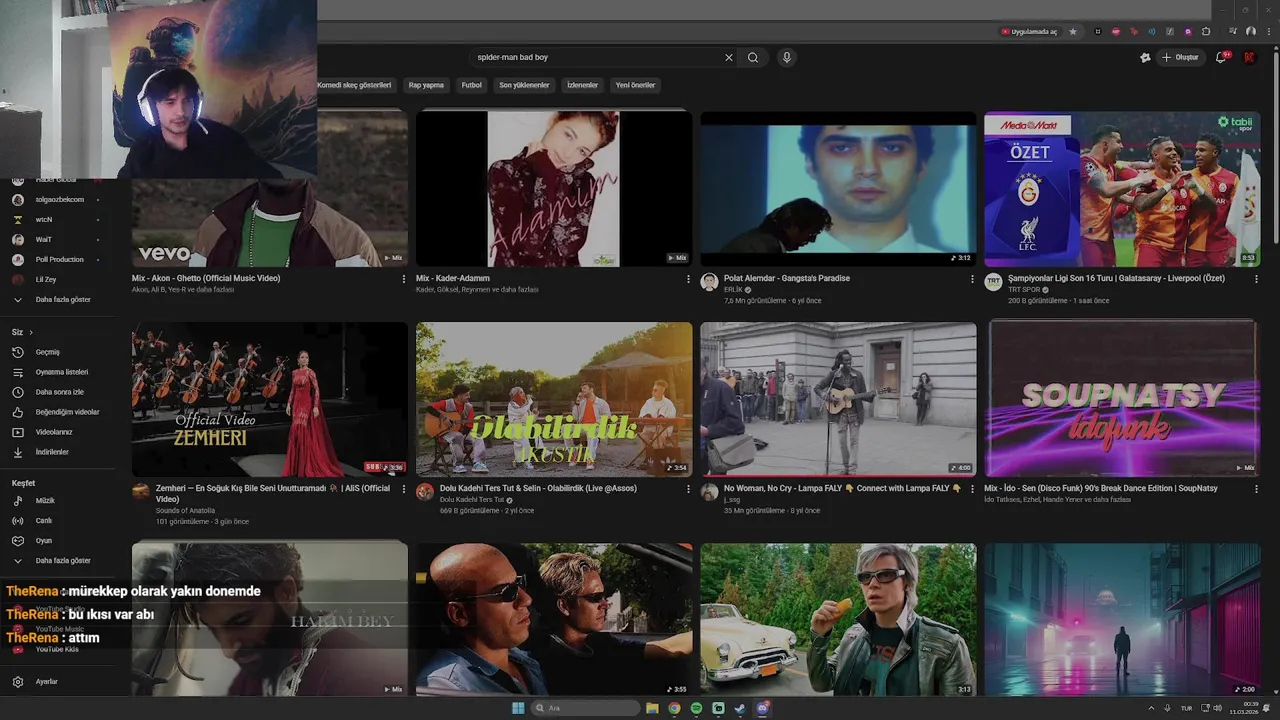Open options for Galatasaray - Liverpool video

[x=1256, y=279]
